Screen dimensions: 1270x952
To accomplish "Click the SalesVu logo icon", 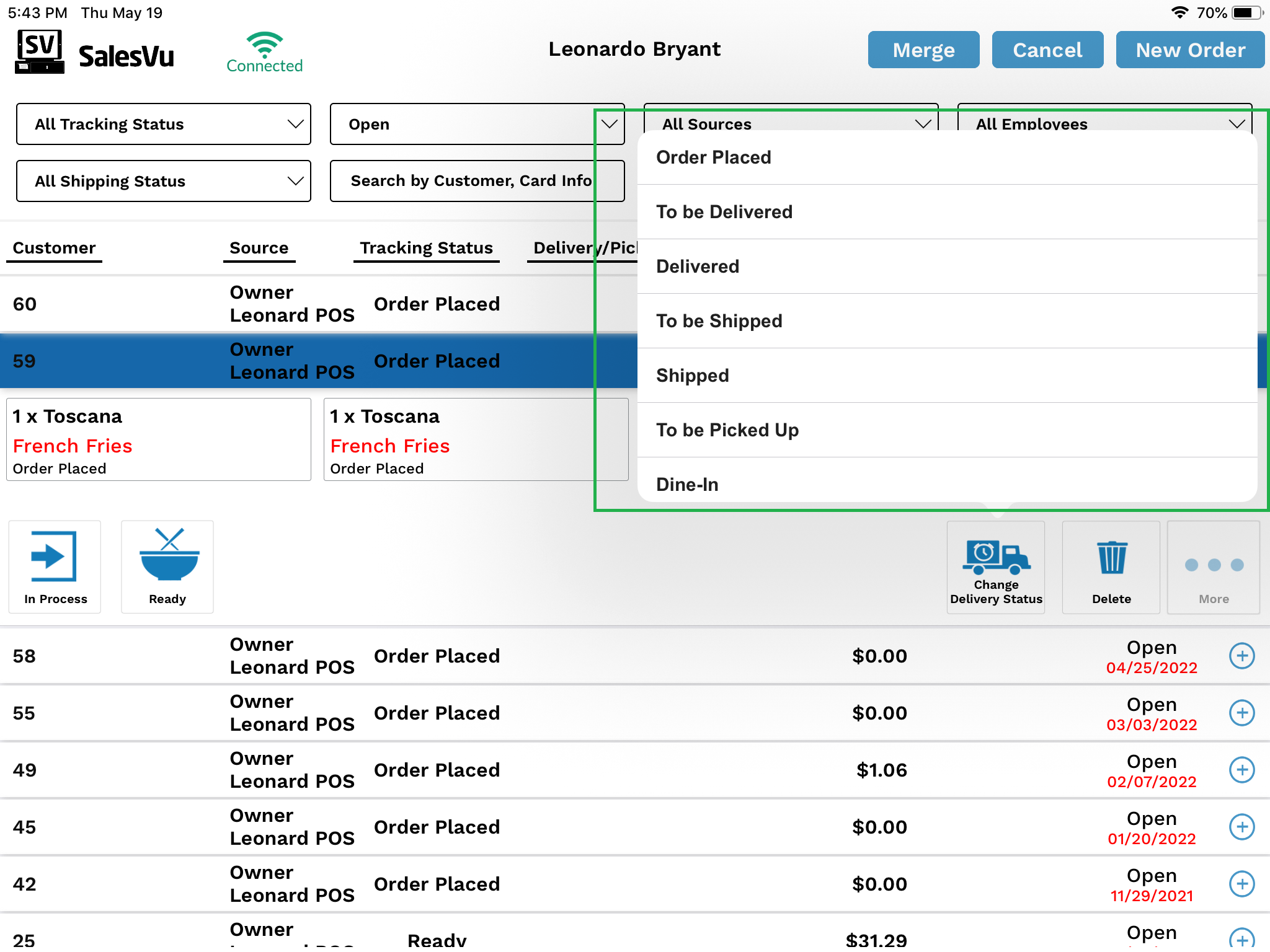I will pyautogui.click(x=40, y=52).
